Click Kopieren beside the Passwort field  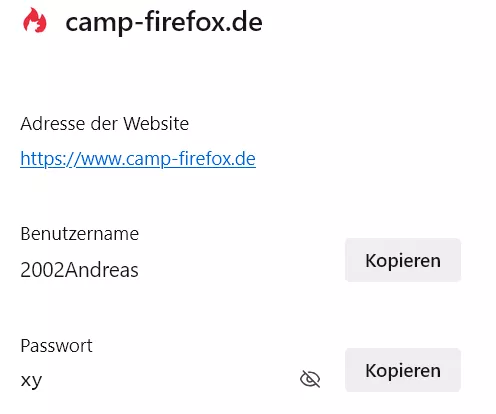tap(403, 370)
